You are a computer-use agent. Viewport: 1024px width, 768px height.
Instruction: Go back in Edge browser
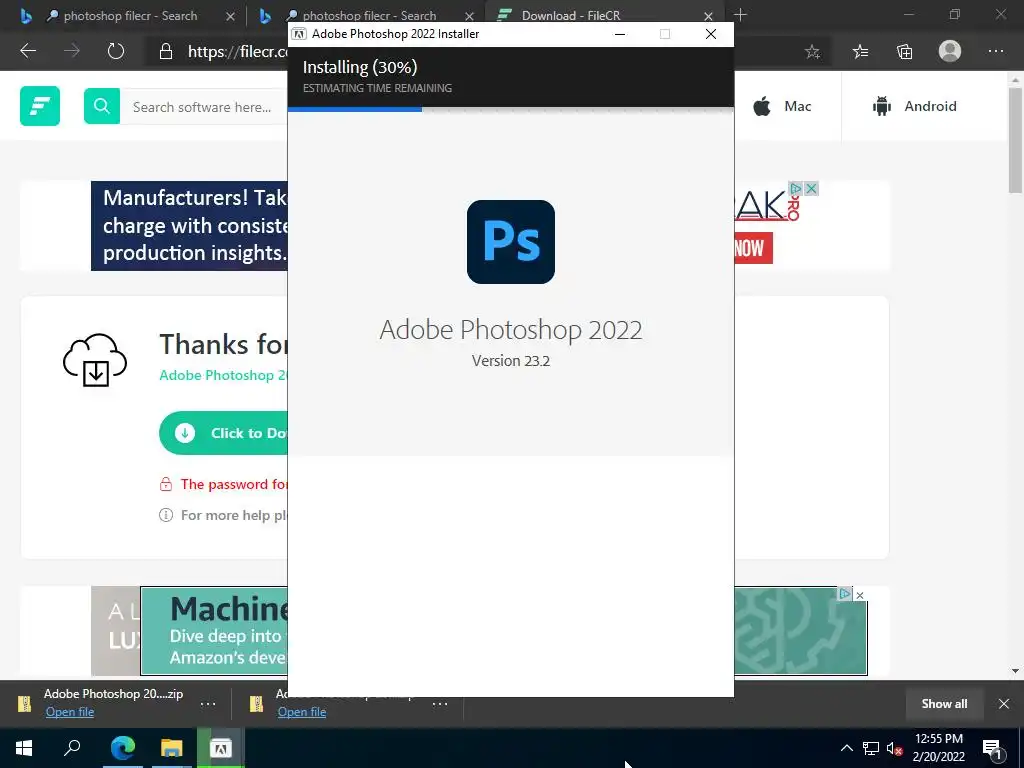pos(28,51)
